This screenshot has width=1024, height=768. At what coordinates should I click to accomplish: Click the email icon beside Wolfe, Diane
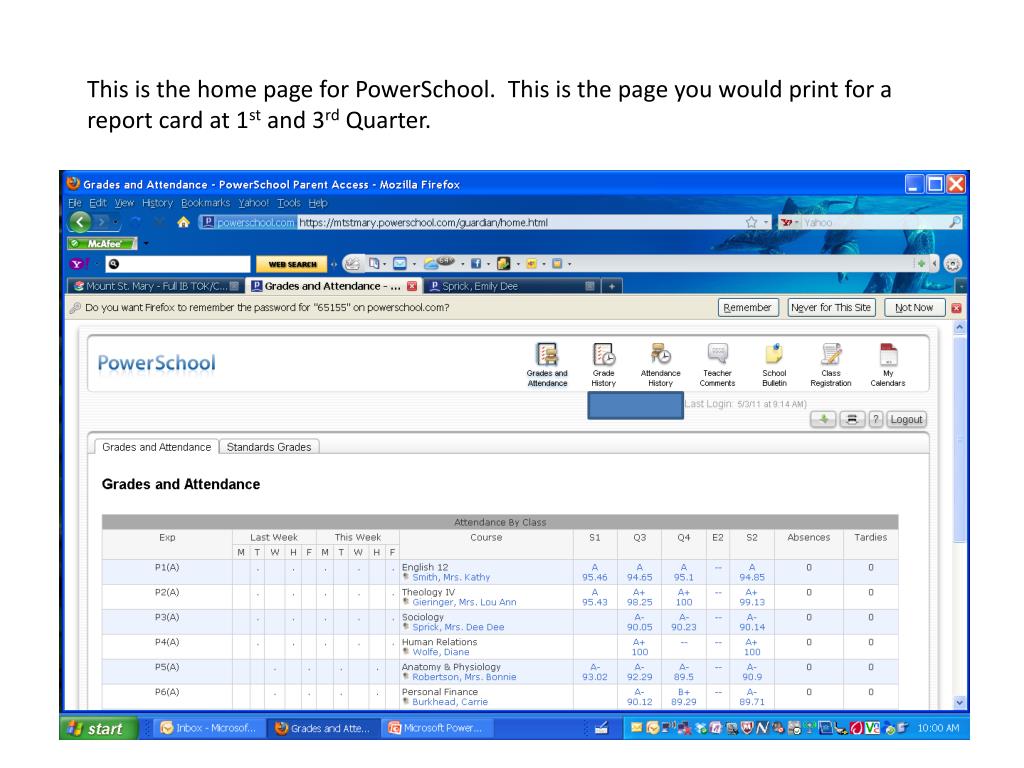[x=406, y=652]
